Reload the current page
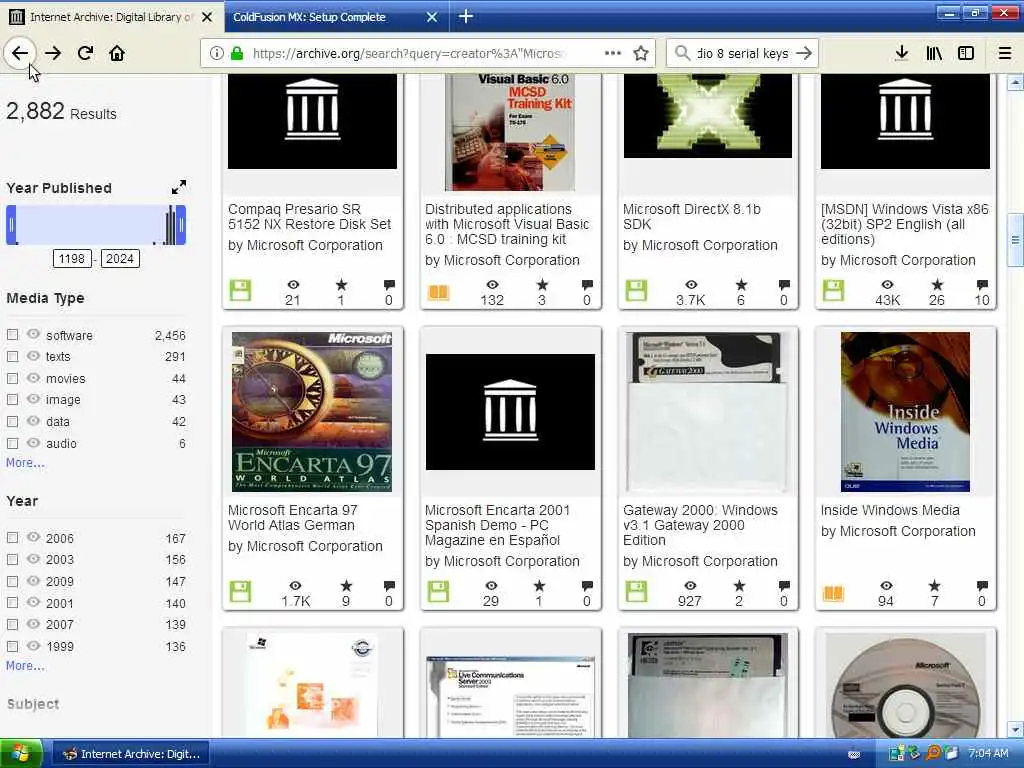Viewport: 1024px width, 768px height. 85,53
